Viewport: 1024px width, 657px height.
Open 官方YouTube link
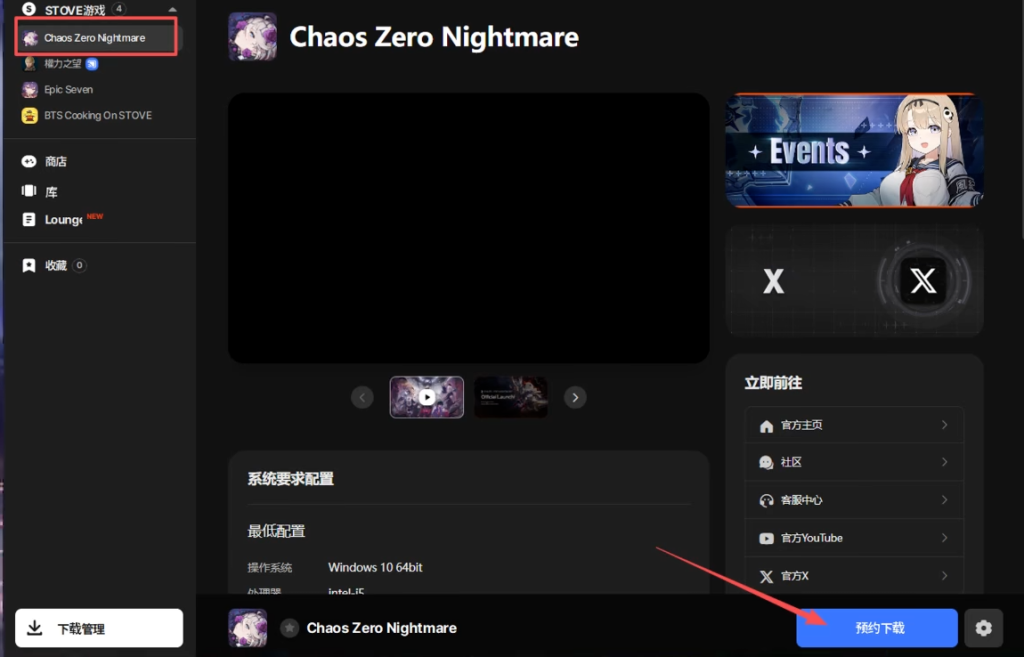tap(854, 538)
